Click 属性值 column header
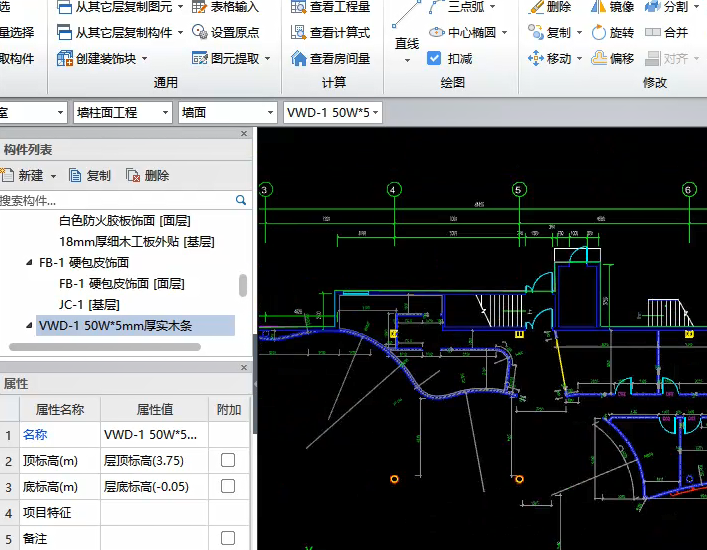The height and width of the screenshot is (550, 707). point(155,409)
